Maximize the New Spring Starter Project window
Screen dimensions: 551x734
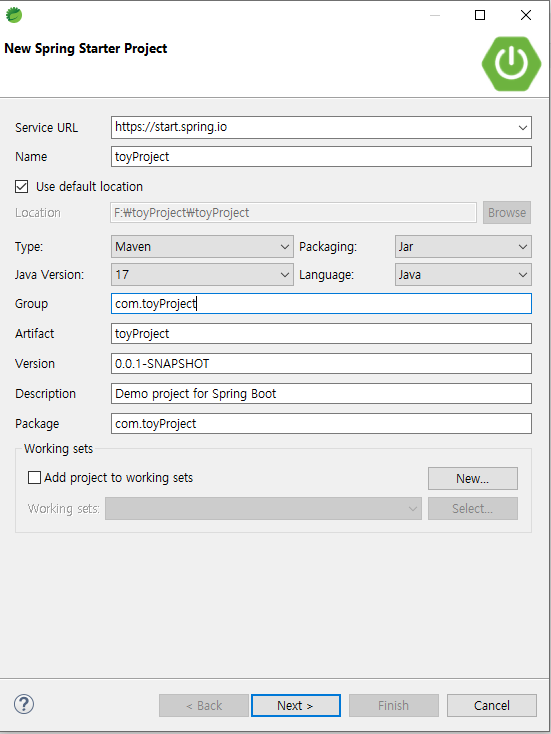click(480, 15)
